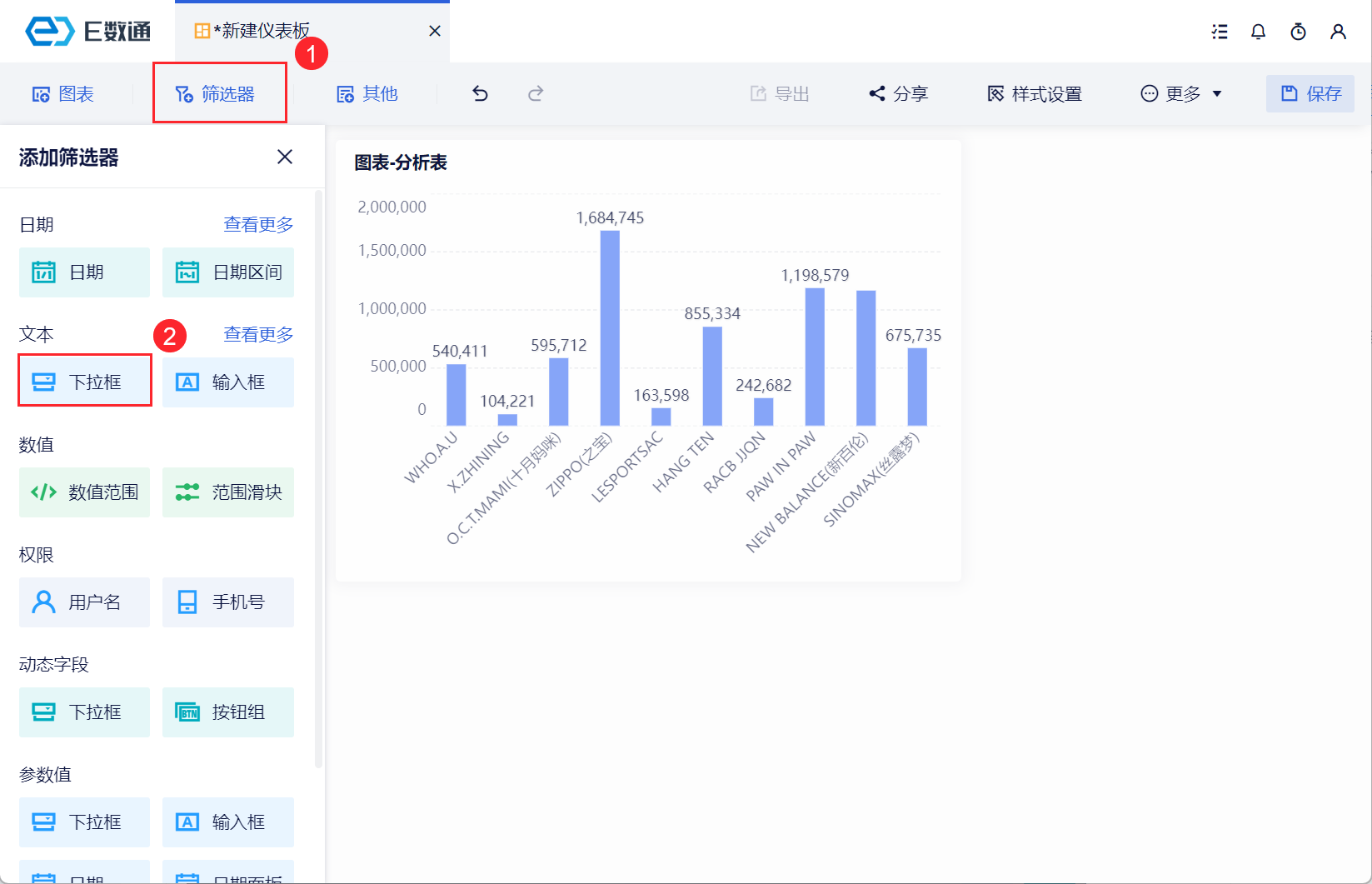Click the redo arrow icon
This screenshot has height=884, width=1372.
[x=536, y=93]
